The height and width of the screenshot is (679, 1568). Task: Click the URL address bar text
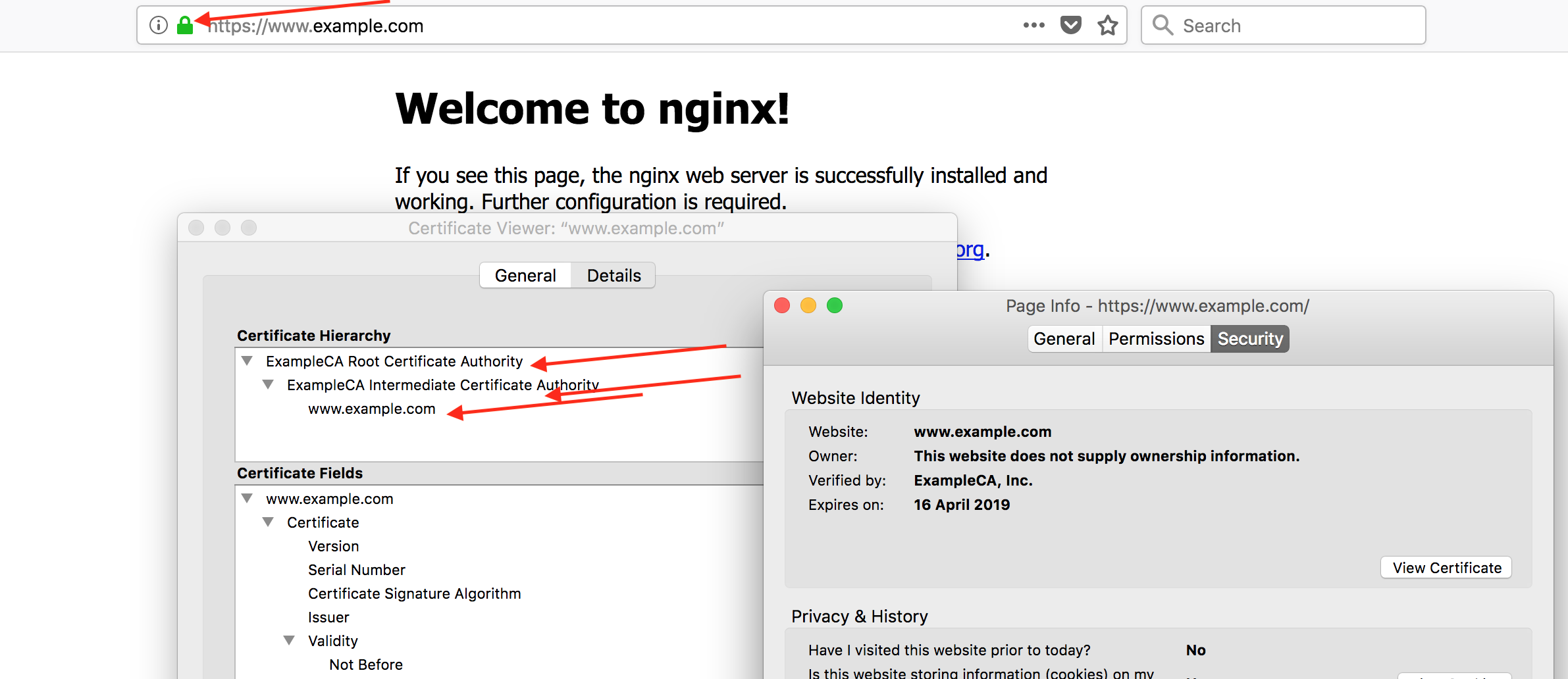point(316,26)
